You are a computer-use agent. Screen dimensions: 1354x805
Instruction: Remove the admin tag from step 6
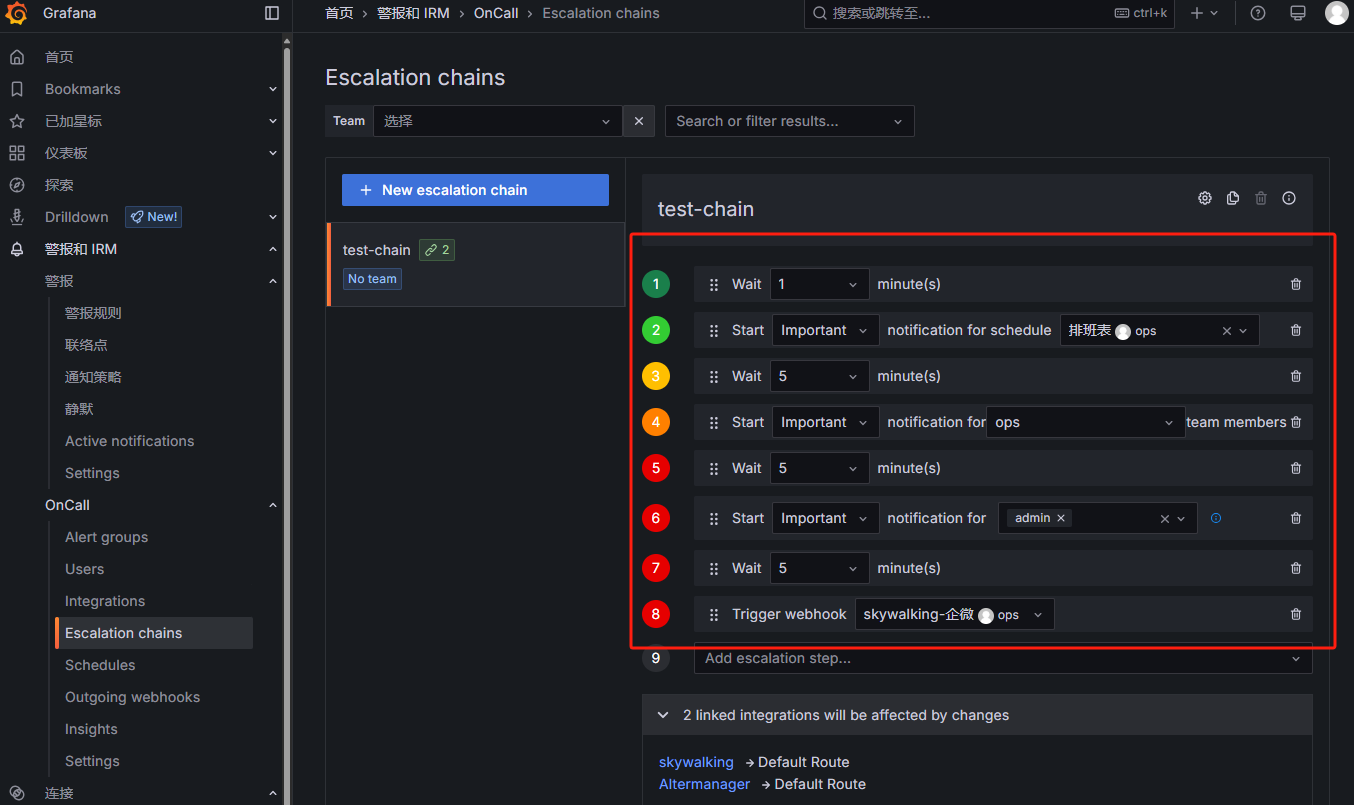point(1061,518)
